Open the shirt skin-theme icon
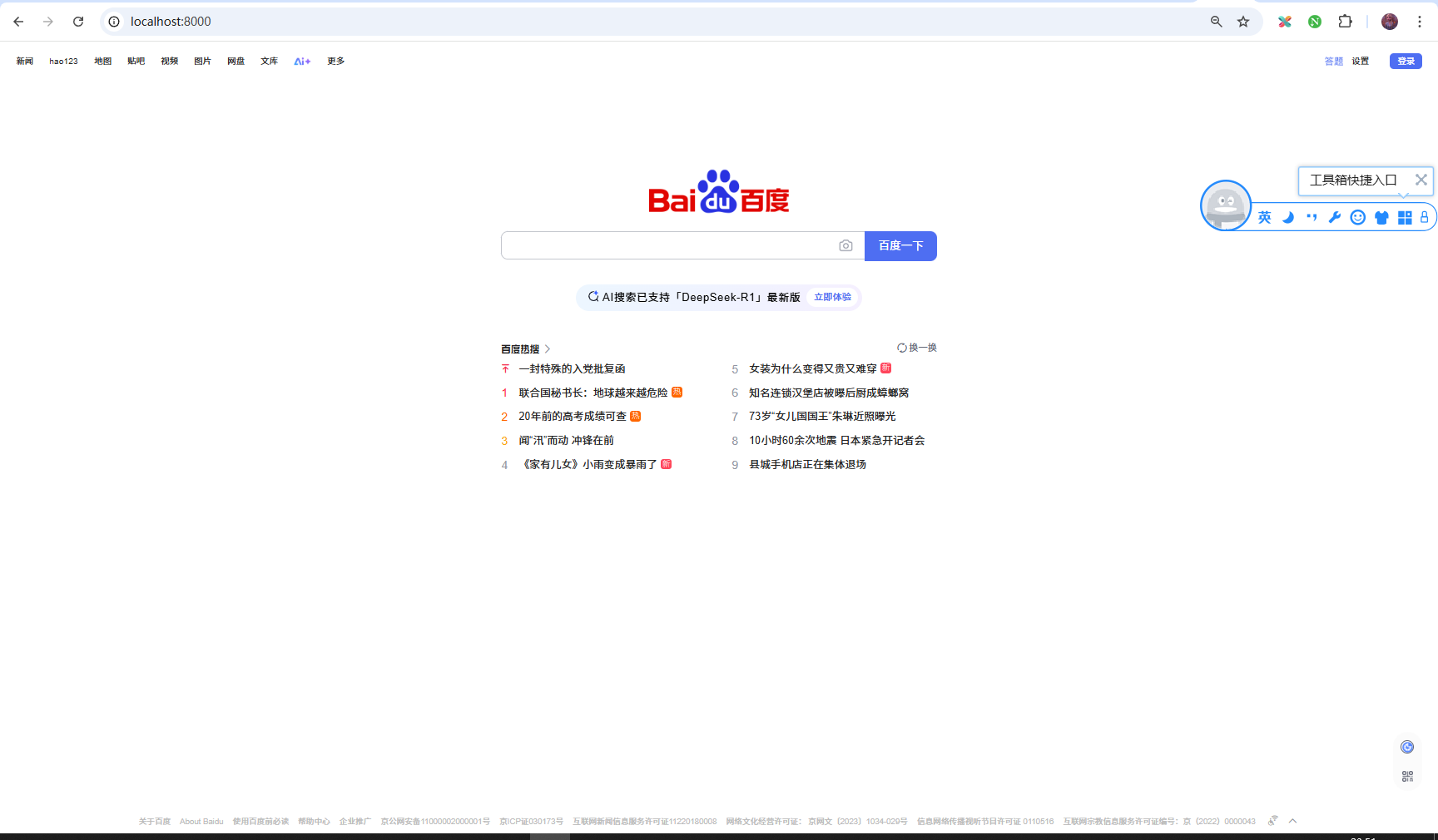This screenshot has width=1438, height=840. (x=1381, y=218)
